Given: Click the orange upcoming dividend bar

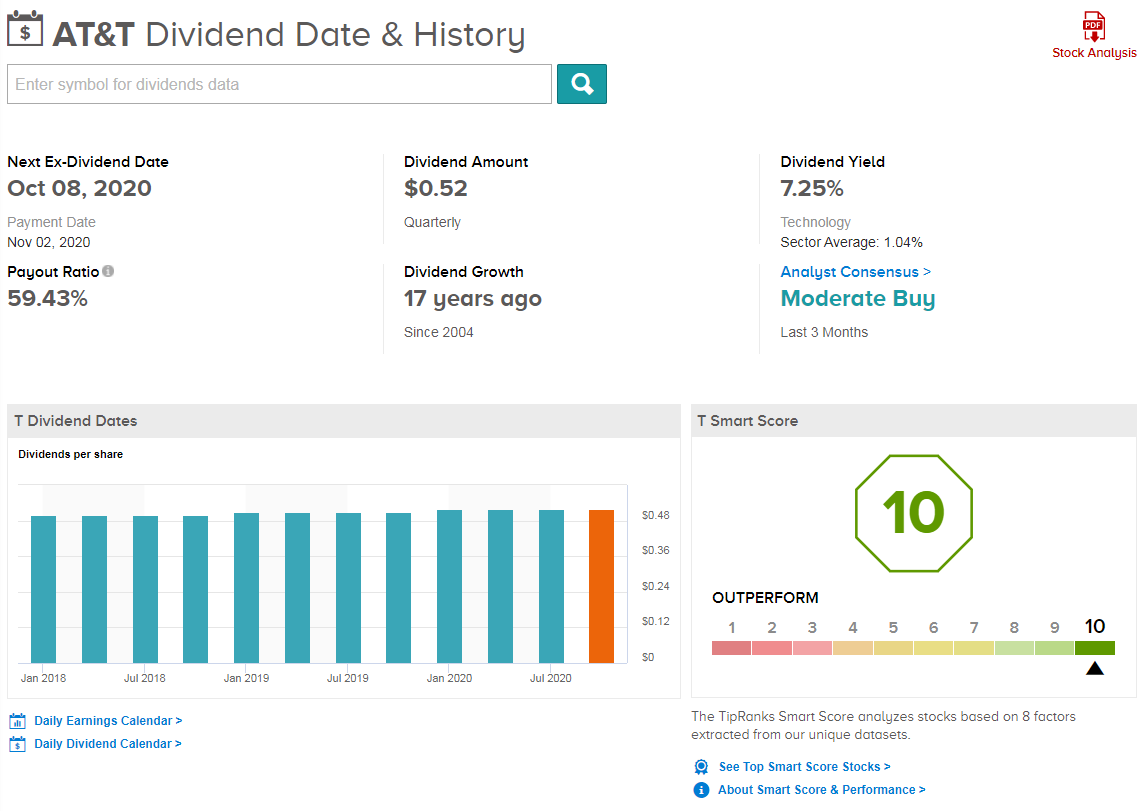Looking at the screenshot, I should click(602, 586).
